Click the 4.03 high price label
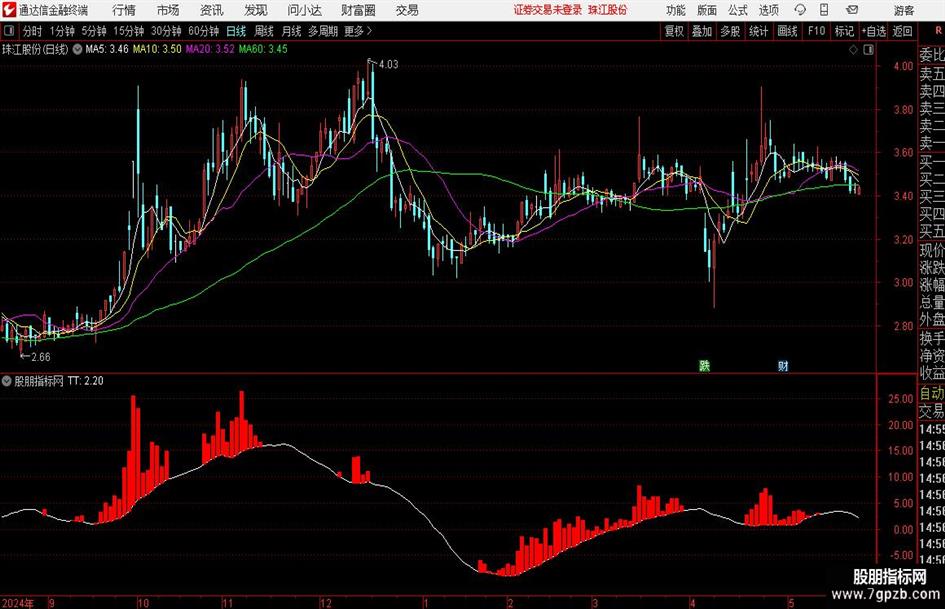 [x=389, y=65]
